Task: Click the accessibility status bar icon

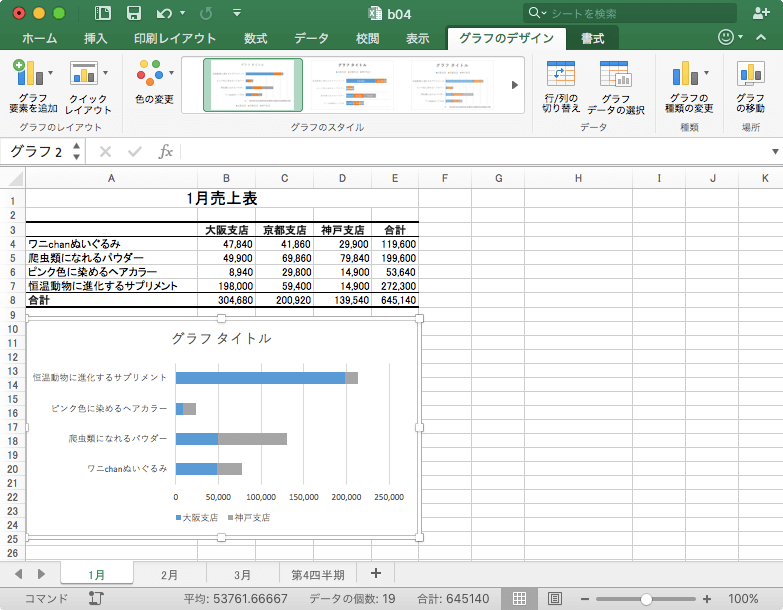Action: pos(95,598)
